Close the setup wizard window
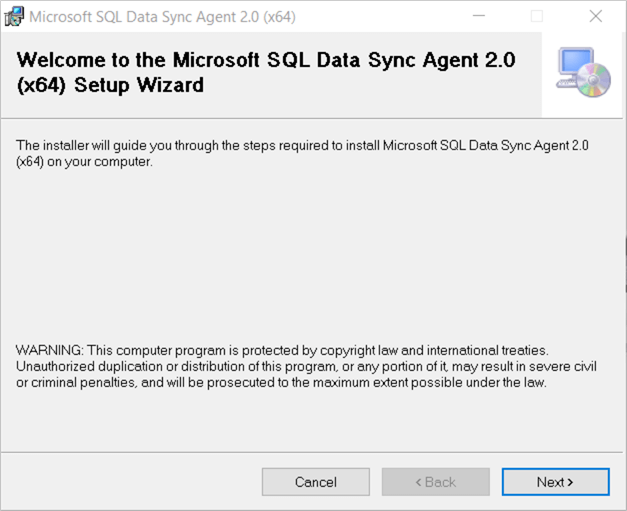The image size is (627, 511). tap(595, 16)
